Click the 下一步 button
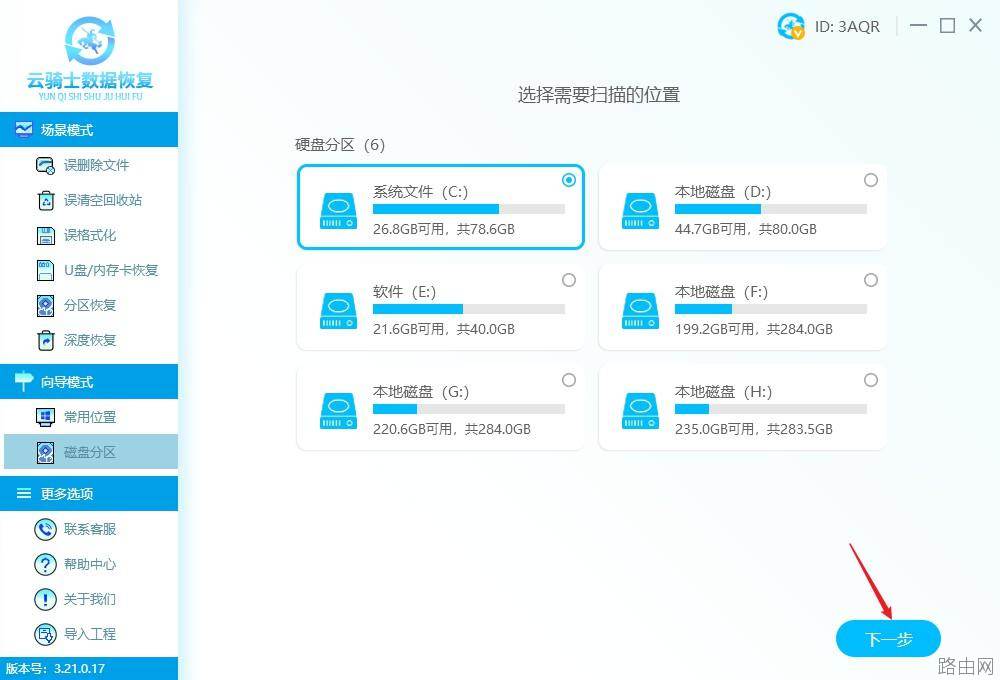This screenshot has height=680, width=1000. (x=888, y=639)
